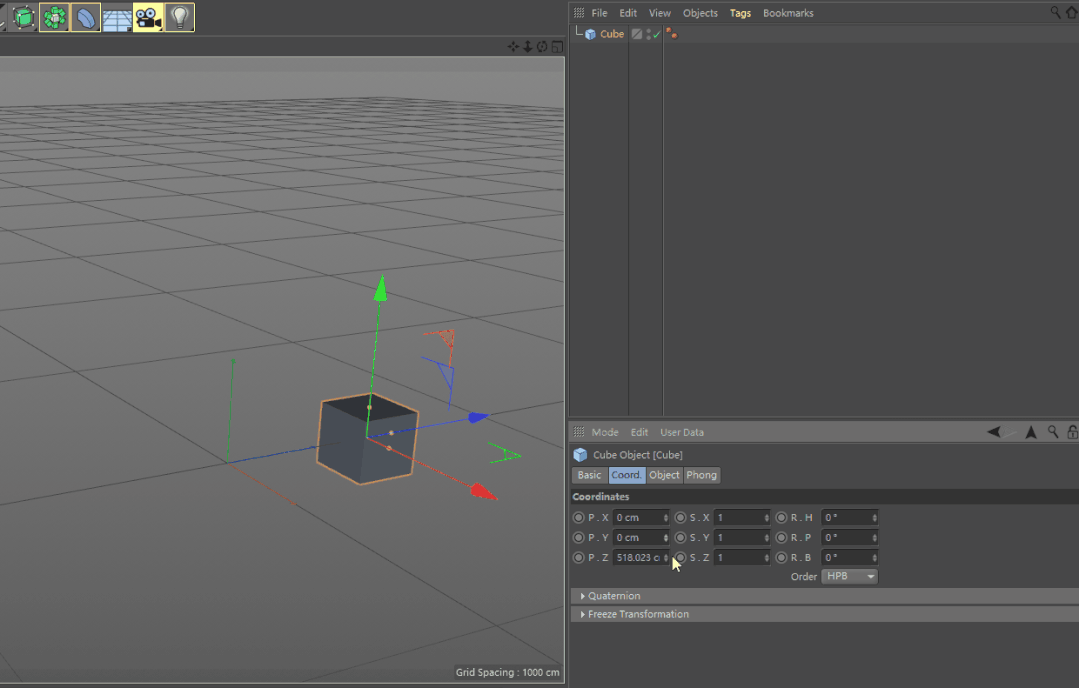Open the Object Manager Edit menu
This screenshot has width=1079, height=688.
[628, 13]
